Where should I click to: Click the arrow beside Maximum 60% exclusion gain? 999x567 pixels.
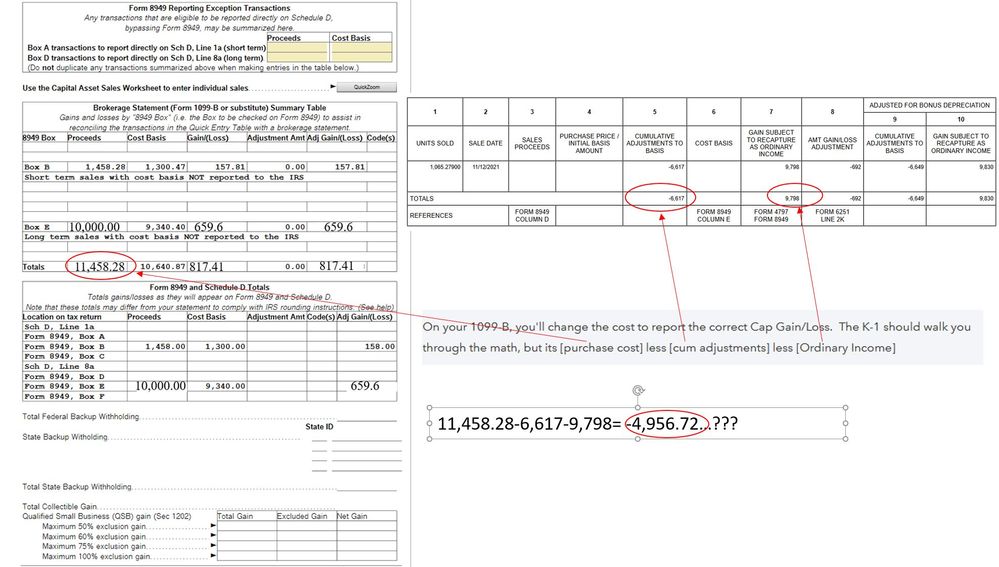click(213, 536)
